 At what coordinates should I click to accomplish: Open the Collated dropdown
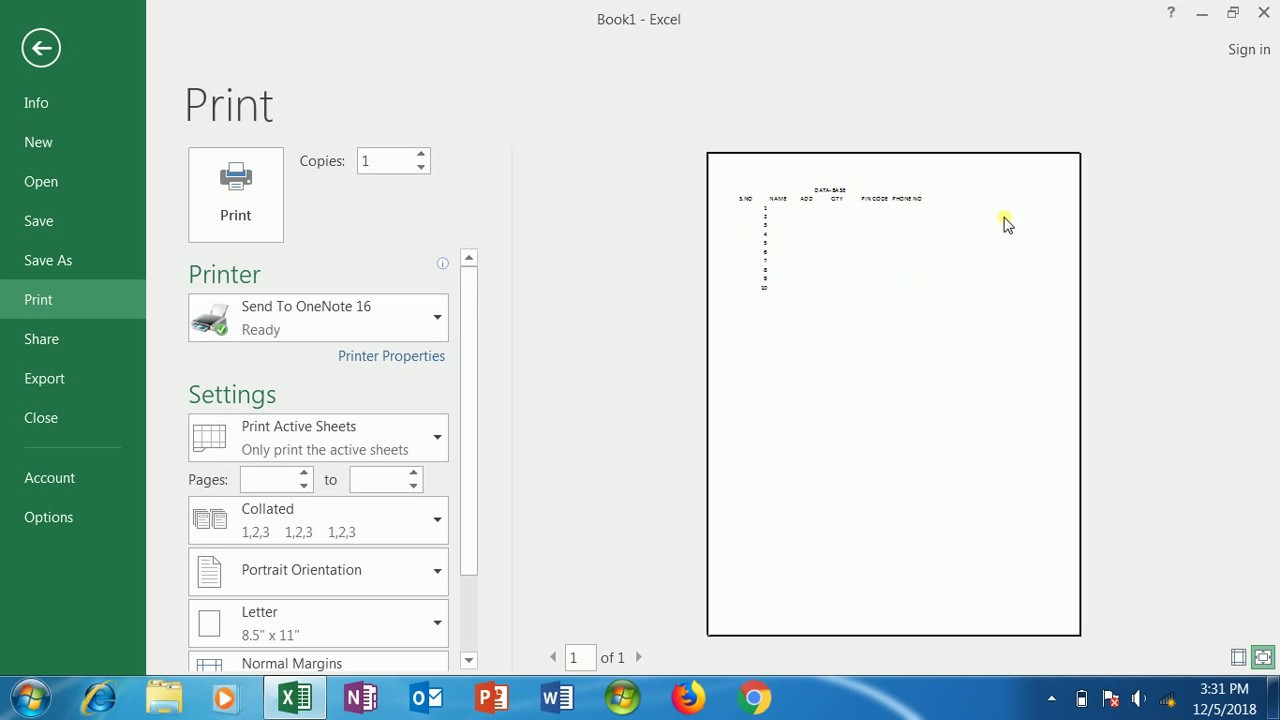coord(318,520)
